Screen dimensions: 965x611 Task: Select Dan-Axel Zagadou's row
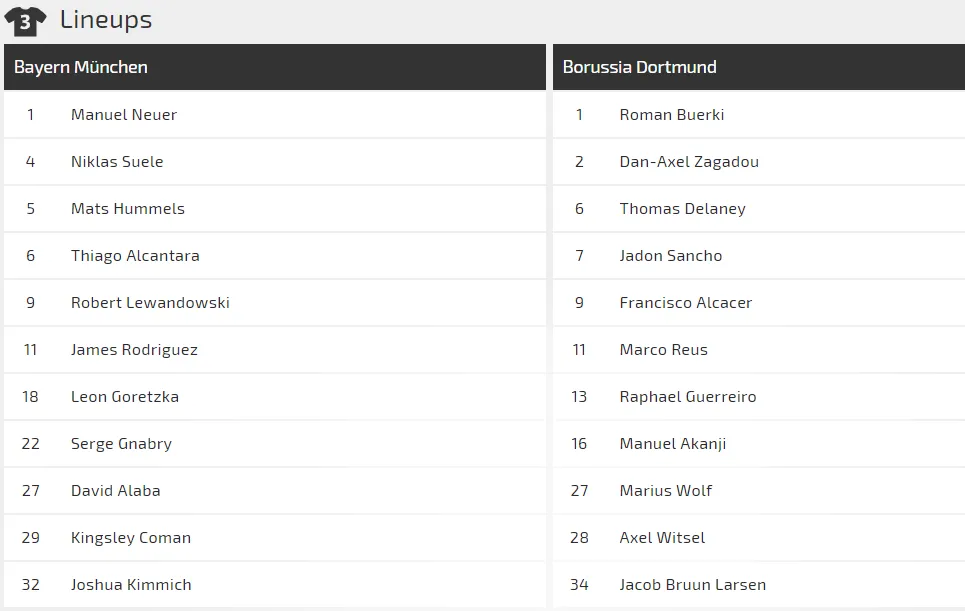pos(689,162)
